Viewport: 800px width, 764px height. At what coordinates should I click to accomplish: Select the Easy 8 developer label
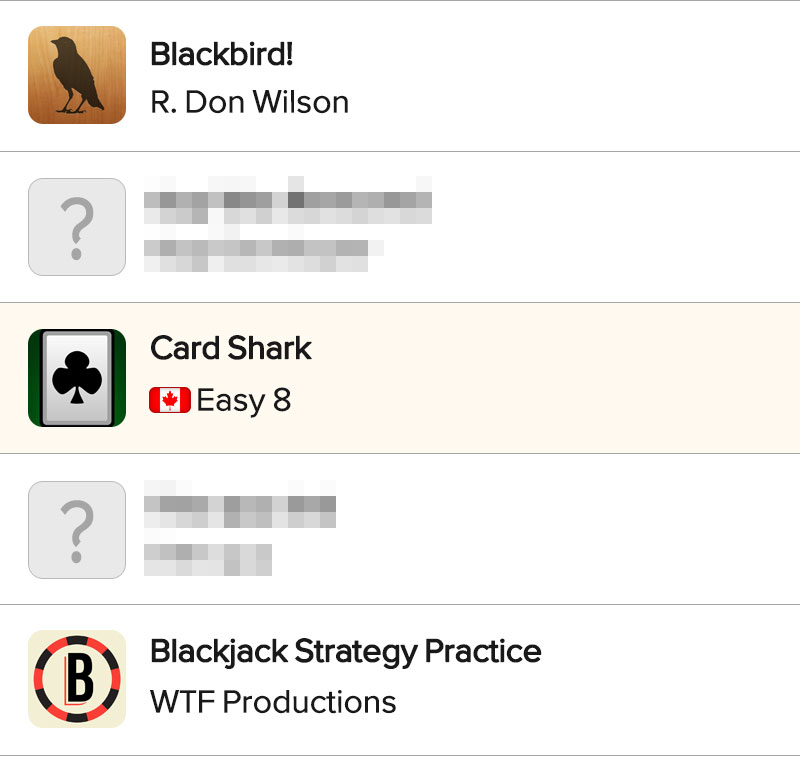244,401
